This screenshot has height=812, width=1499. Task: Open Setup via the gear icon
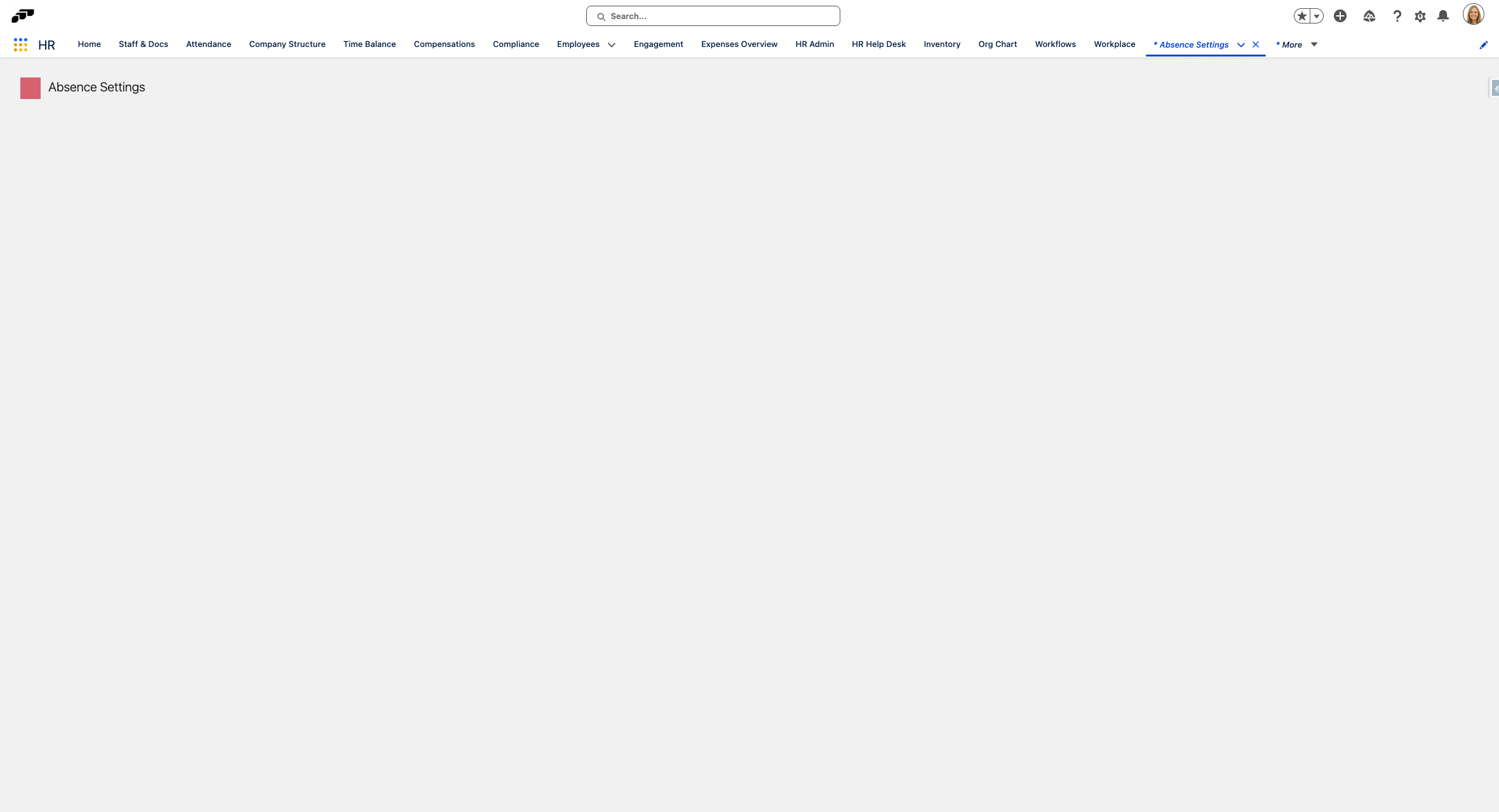(1420, 15)
